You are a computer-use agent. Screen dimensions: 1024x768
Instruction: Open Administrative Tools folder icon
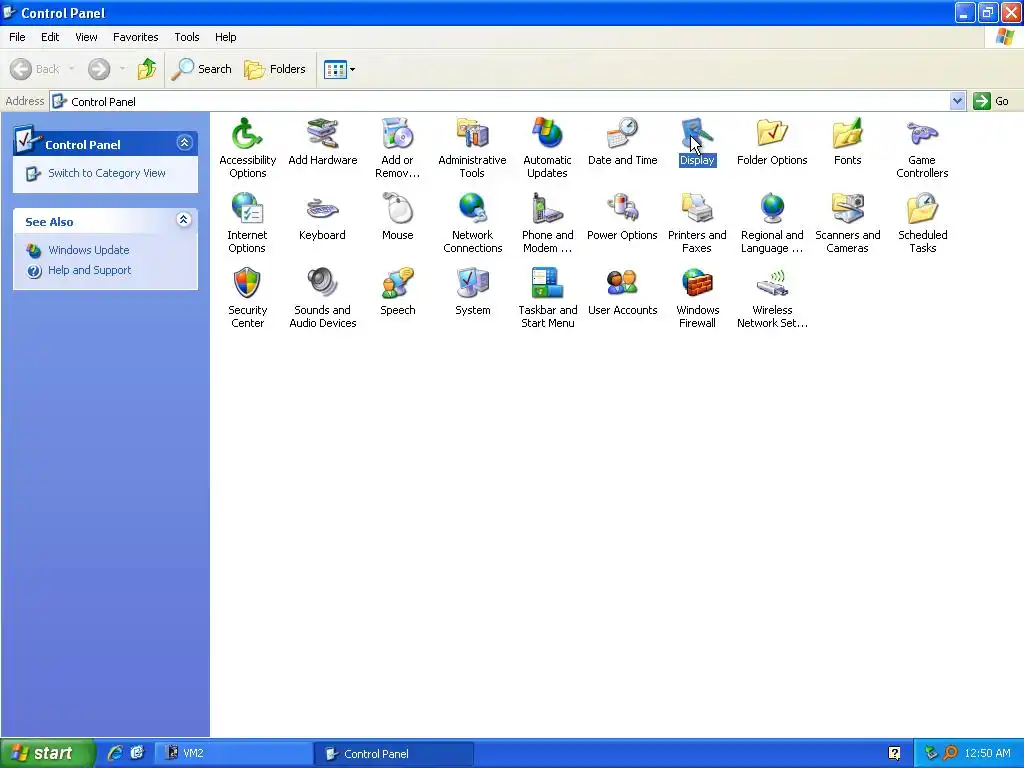tap(472, 148)
